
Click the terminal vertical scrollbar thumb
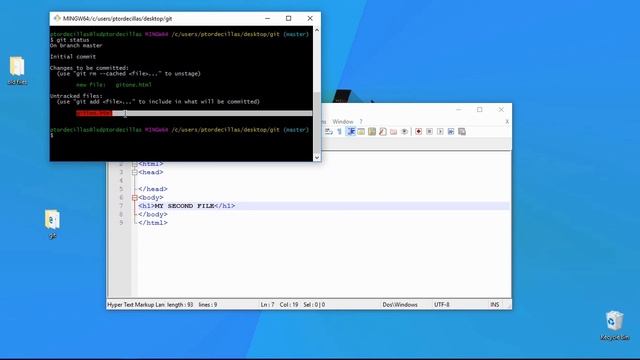[317, 122]
